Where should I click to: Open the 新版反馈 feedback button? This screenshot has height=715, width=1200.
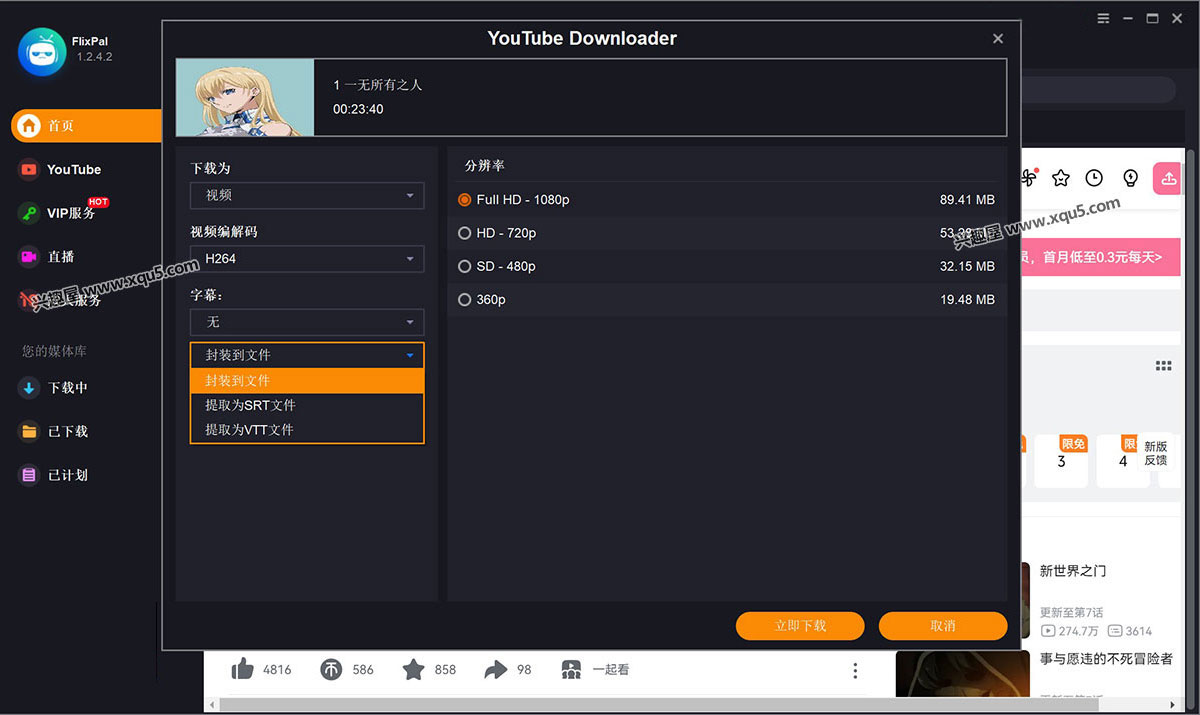click(x=1156, y=453)
